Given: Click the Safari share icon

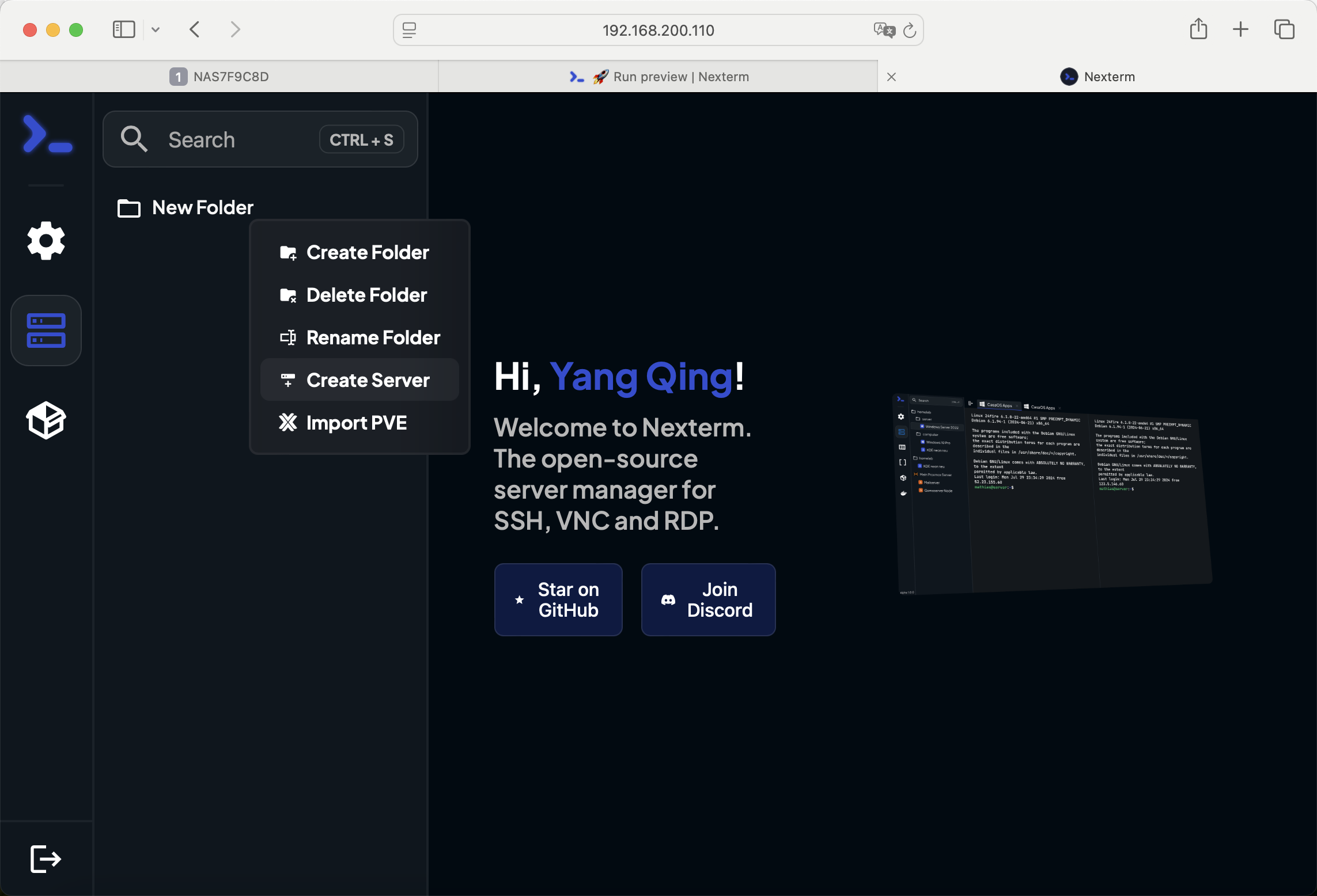Looking at the screenshot, I should click(x=1198, y=29).
